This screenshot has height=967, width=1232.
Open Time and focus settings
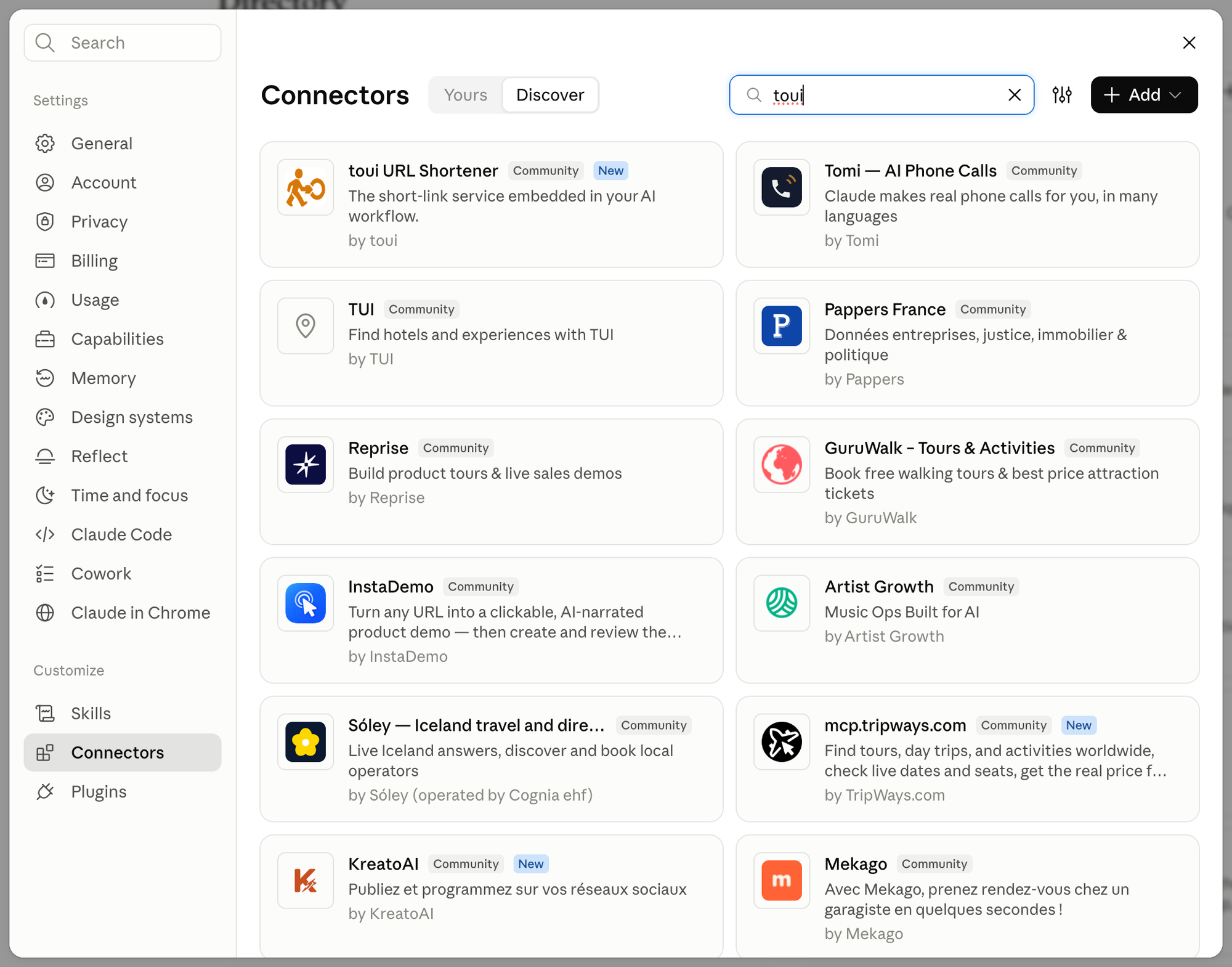pos(123,496)
